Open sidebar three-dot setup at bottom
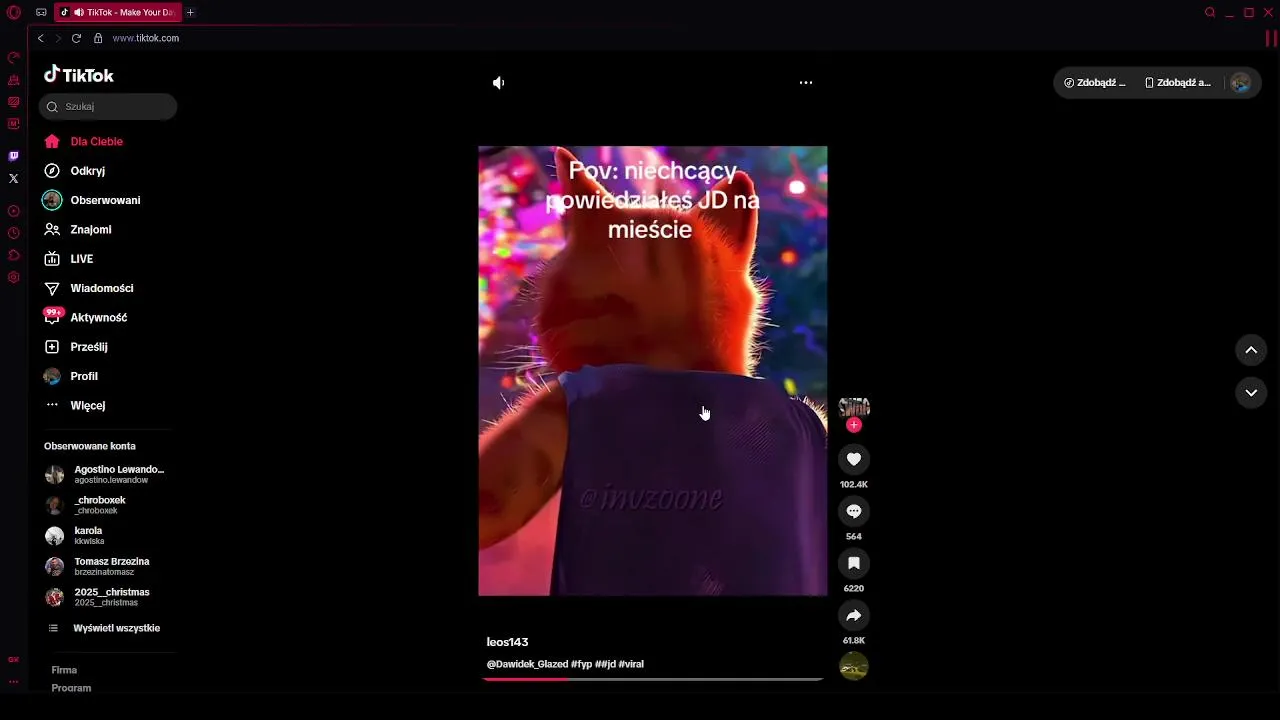1280x720 pixels. pyautogui.click(x=14, y=681)
